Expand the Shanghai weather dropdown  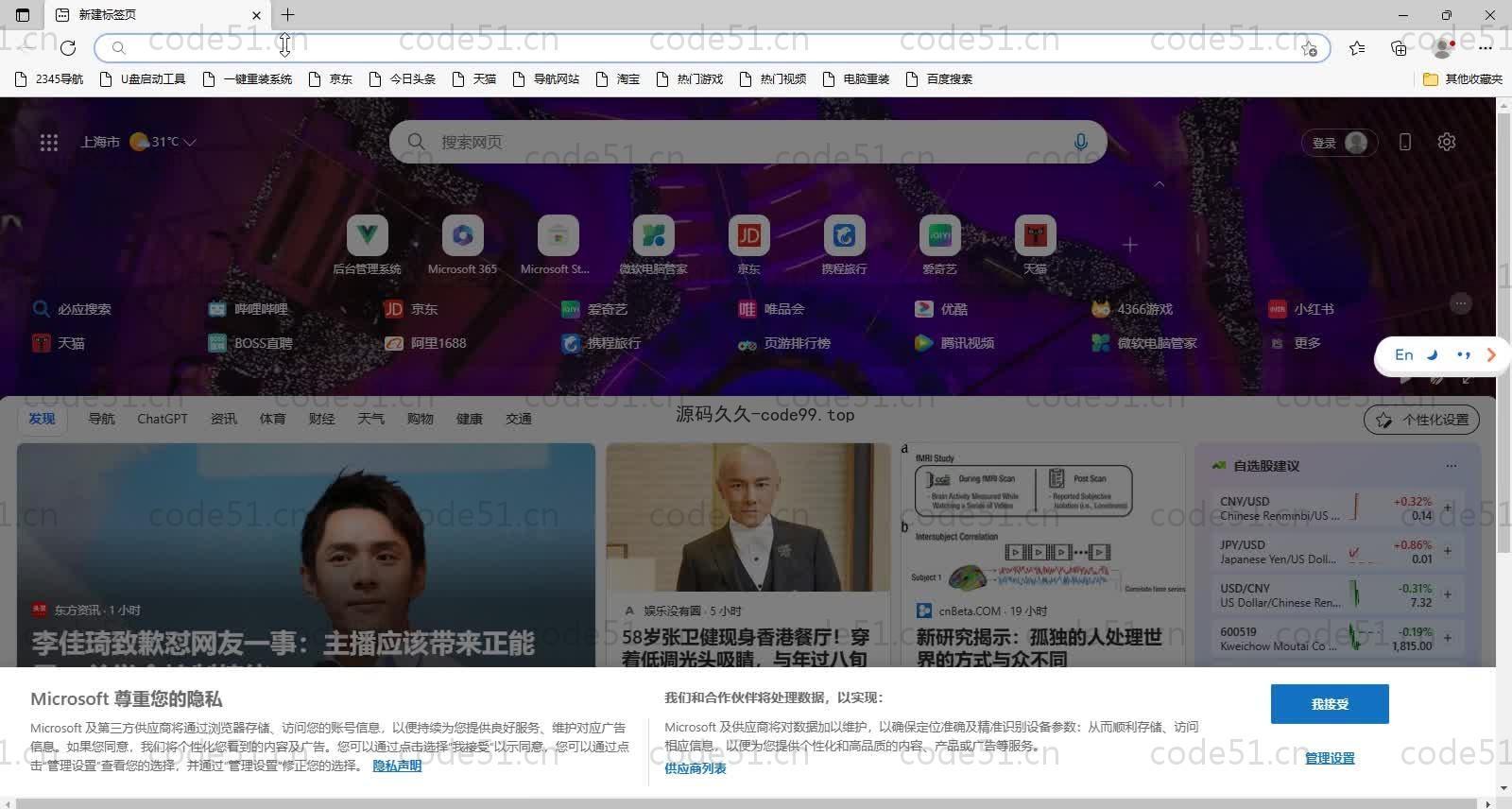coord(190,143)
